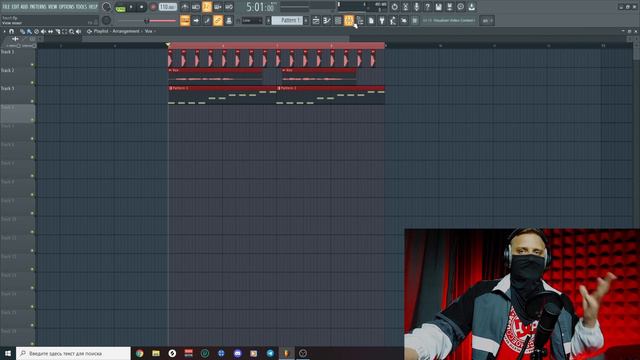Click the multilink to controllers icon

click(229, 20)
